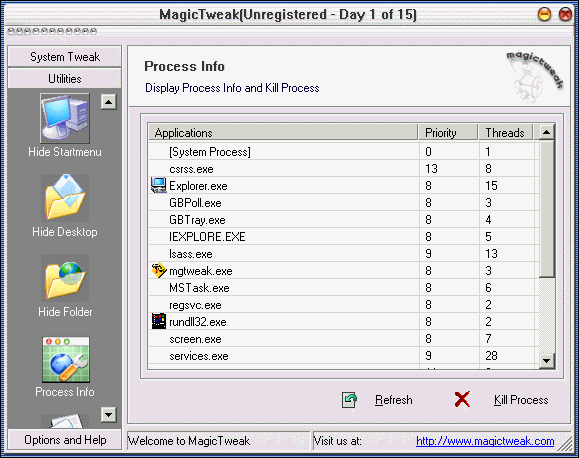Screen dimensions: 579x458
Task: Open the www.magictweak.com link
Action: click(485, 441)
